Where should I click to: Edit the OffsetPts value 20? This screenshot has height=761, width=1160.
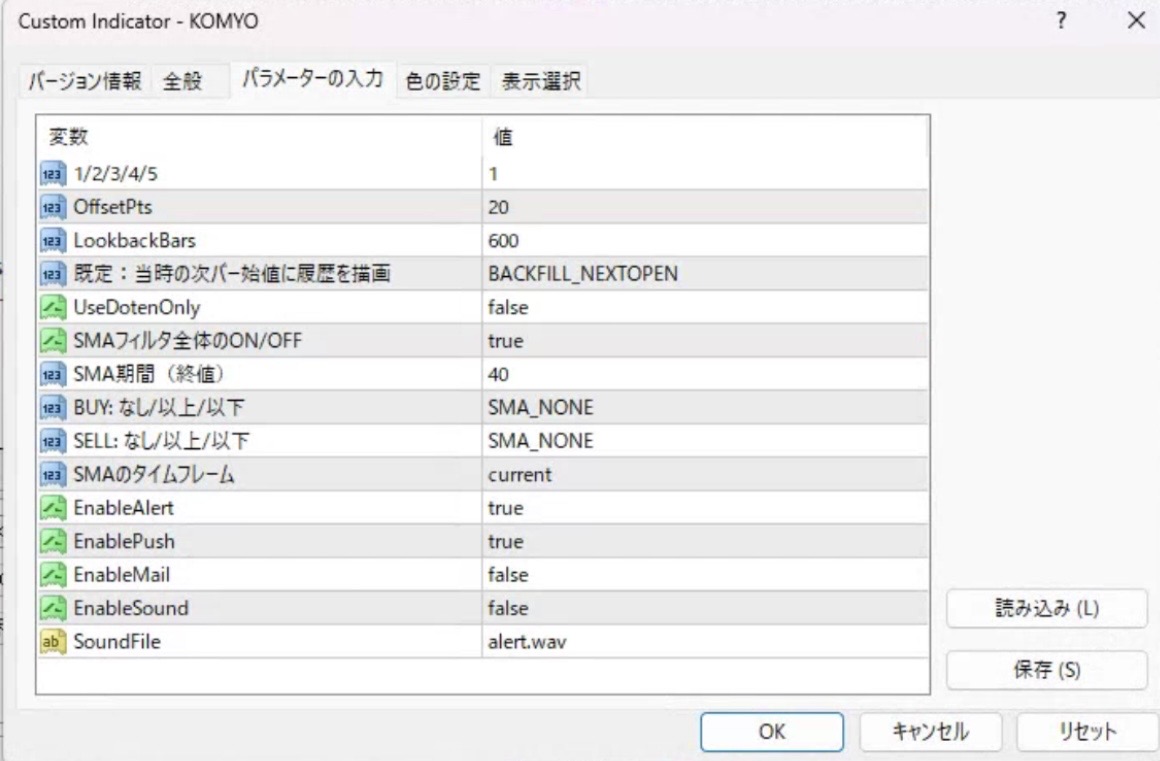pyautogui.click(x=705, y=207)
